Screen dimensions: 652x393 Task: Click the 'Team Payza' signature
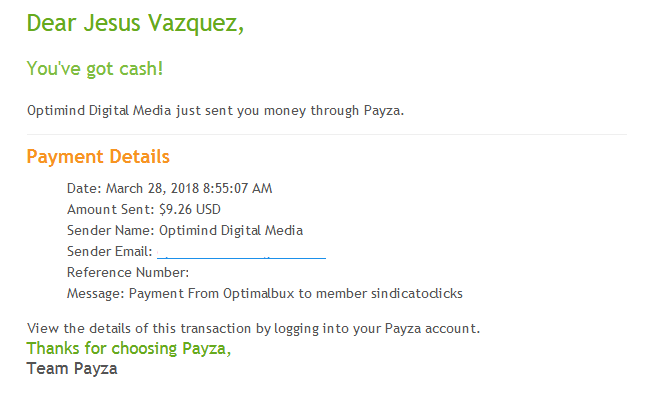(x=72, y=369)
